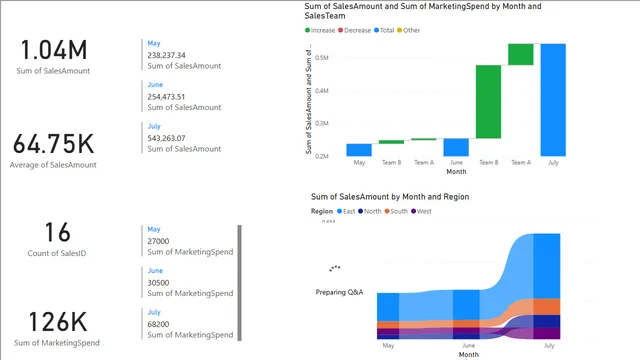Click the Total legend marker in waterfall chart
Image resolution: width=640 pixels, height=360 pixels.
pyautogui.click(x=376, y=30)
